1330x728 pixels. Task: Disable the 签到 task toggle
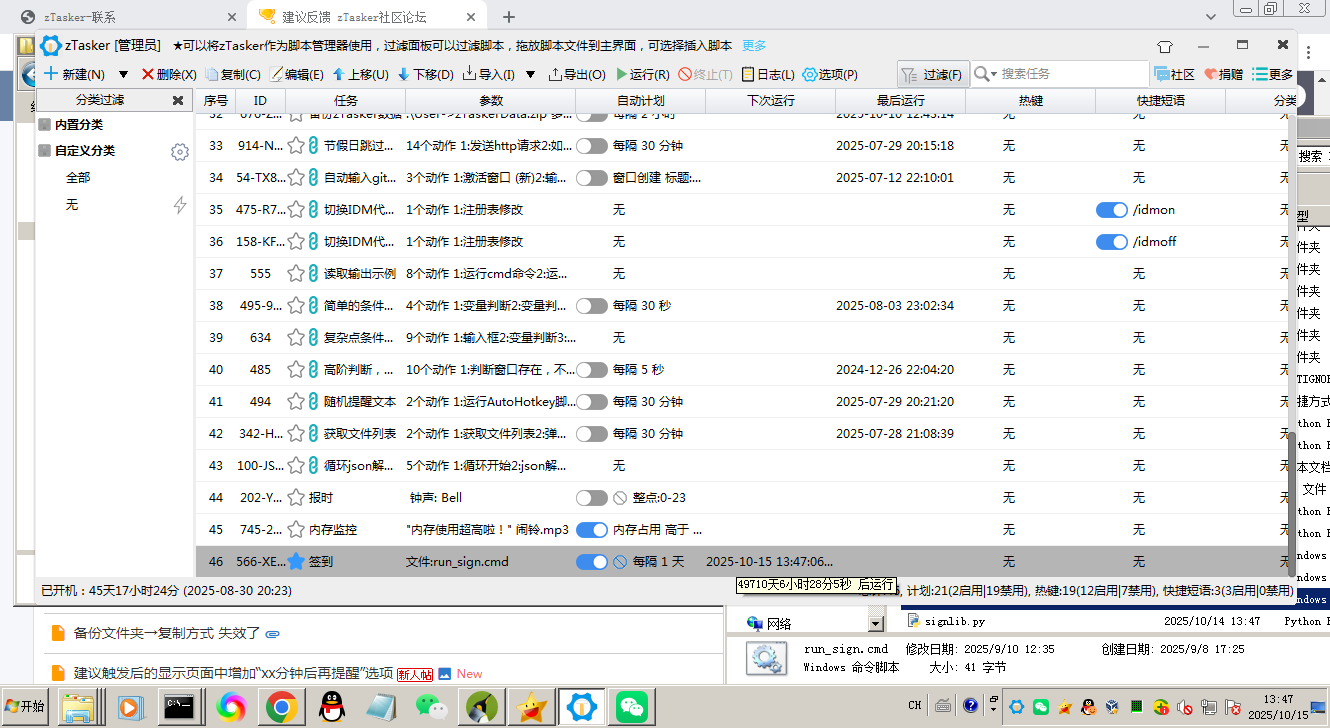[591, 562]
